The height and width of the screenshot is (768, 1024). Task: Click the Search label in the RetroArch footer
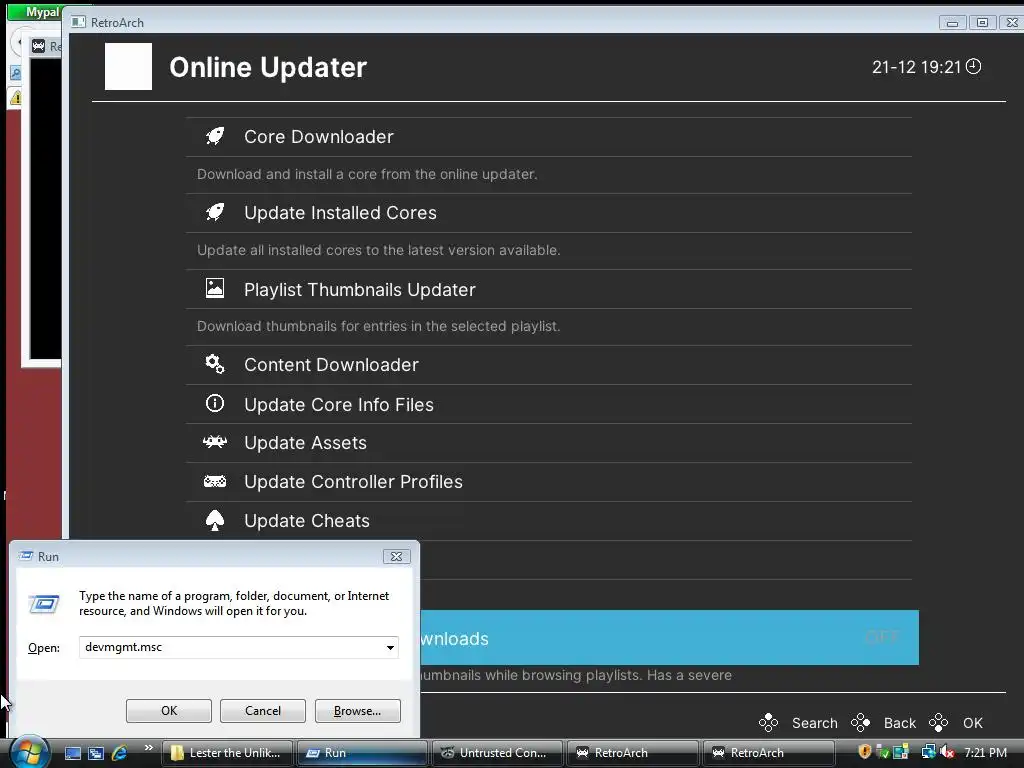[814, 723]
